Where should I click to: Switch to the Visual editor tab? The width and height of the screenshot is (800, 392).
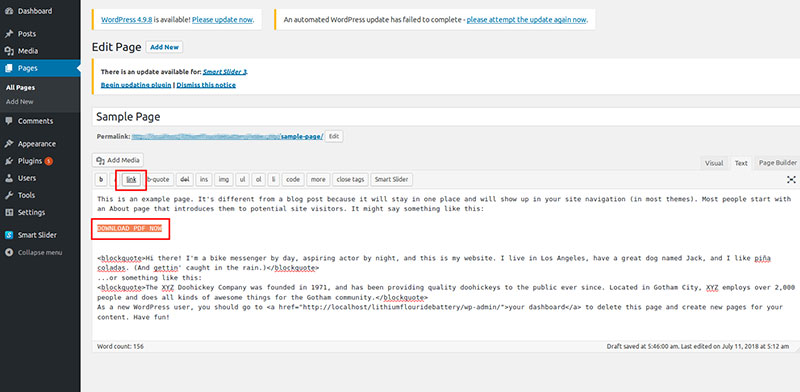(714, 163)
